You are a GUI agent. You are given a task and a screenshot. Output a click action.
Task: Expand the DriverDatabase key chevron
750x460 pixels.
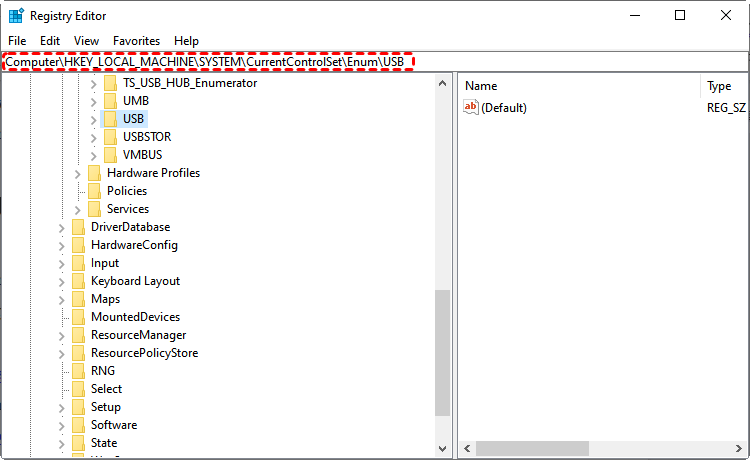(x=62, y=227)
